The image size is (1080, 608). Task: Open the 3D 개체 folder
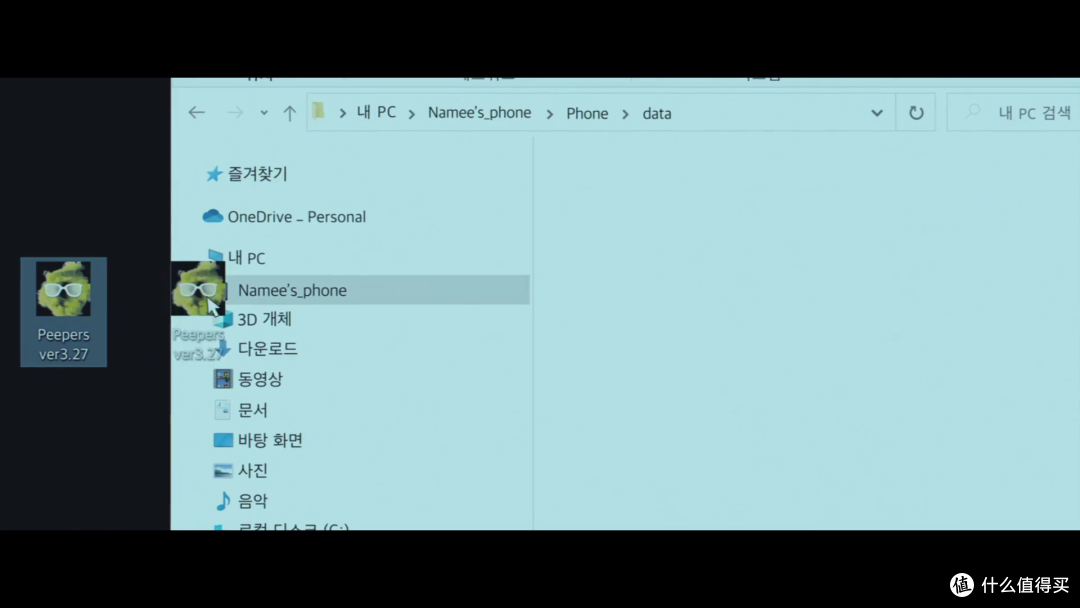click(x=264, y=319)
